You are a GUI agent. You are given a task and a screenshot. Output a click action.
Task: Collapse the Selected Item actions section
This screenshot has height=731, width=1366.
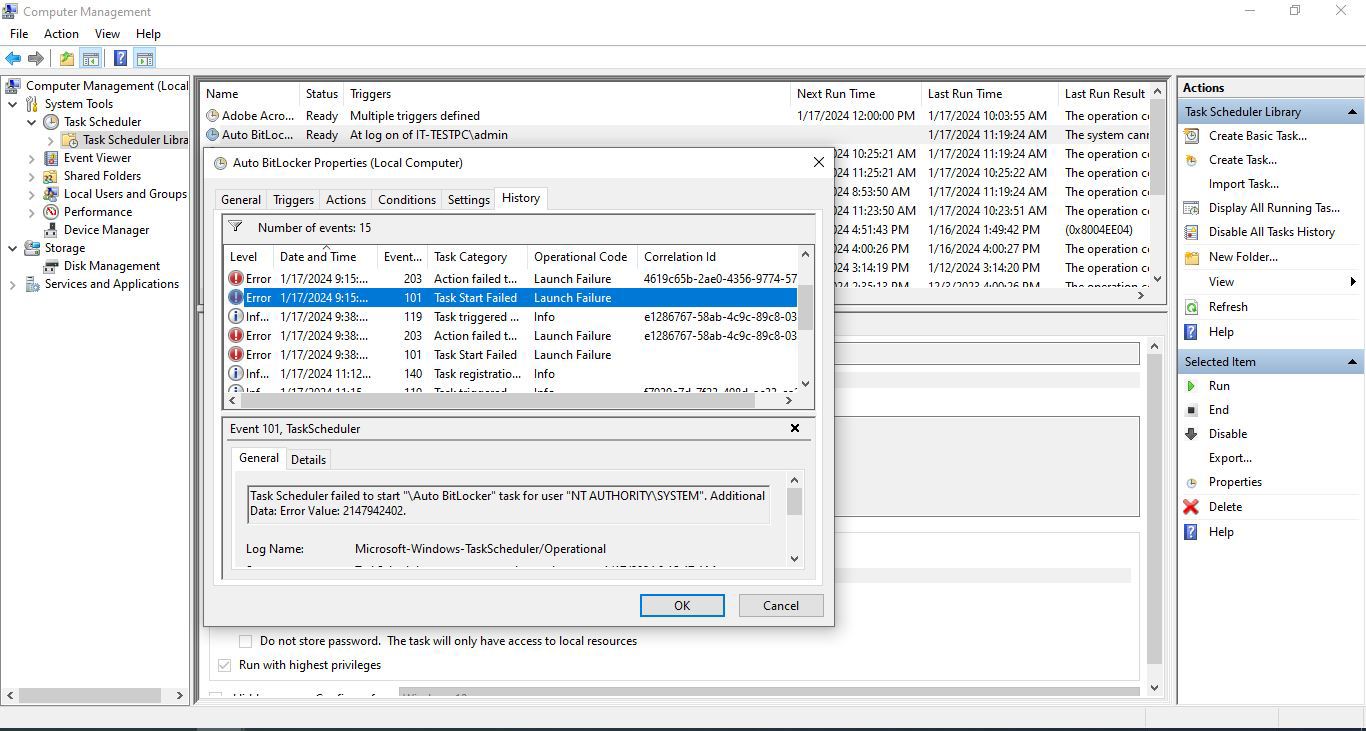click(x=1352, y=362)
